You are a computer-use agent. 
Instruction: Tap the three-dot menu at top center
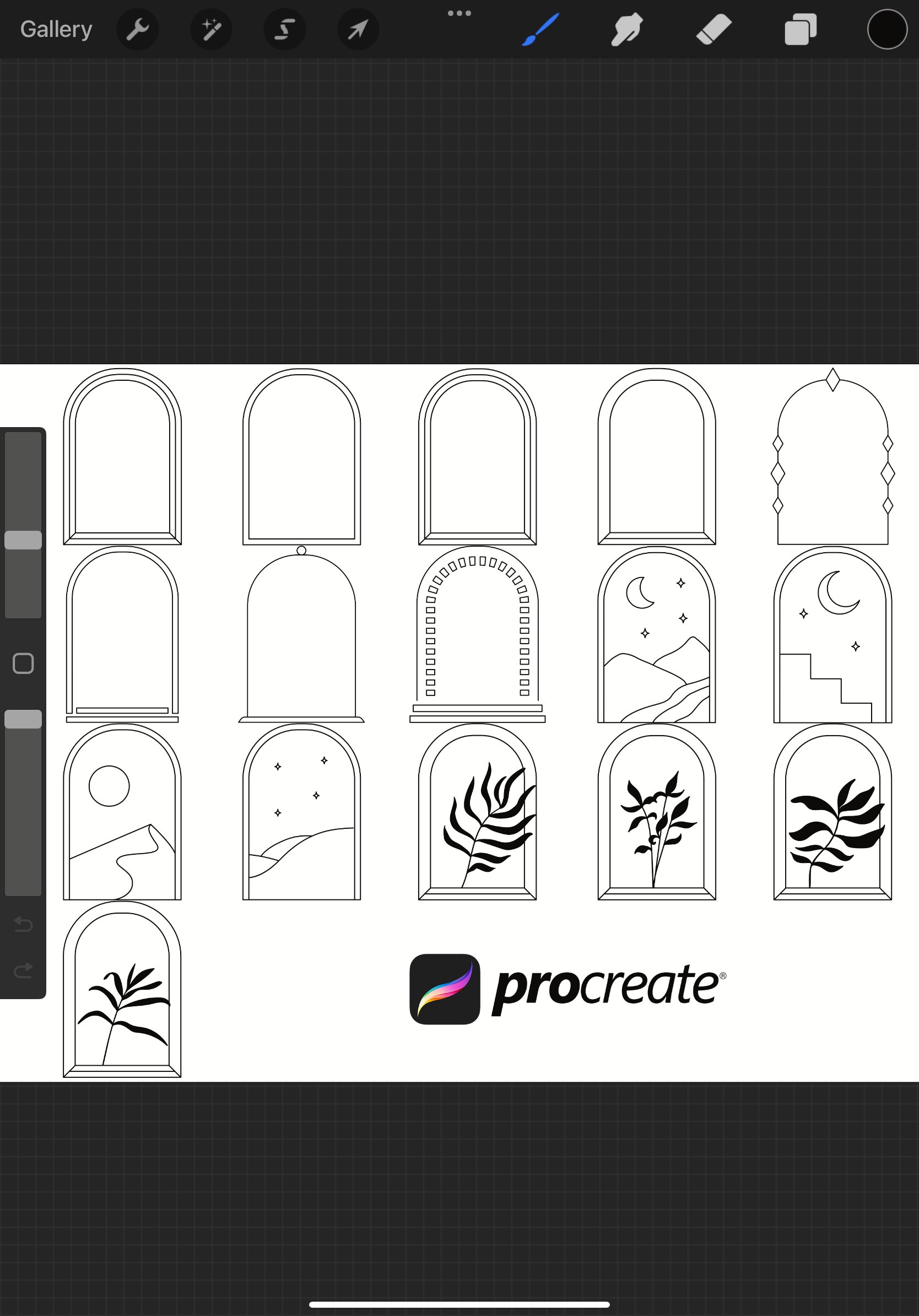(459, 13)
